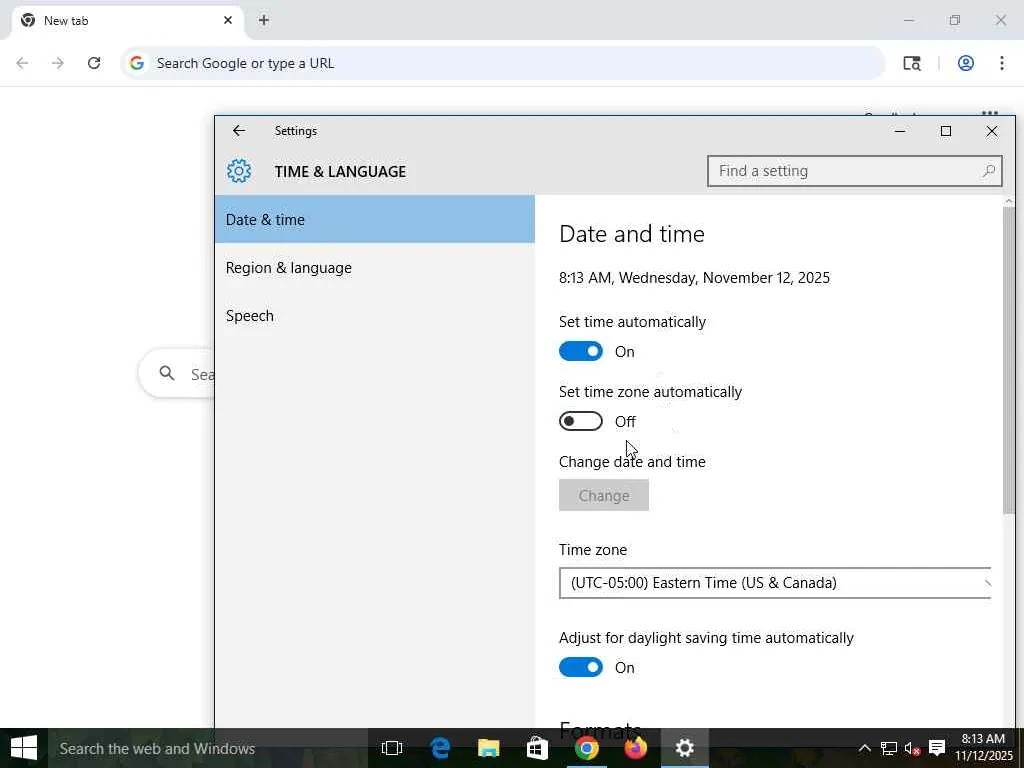The height and width of the screenshot is (768, 1024).
Task: Click the taskbar clock showing 8:13 AM
Action: point(983,748)
